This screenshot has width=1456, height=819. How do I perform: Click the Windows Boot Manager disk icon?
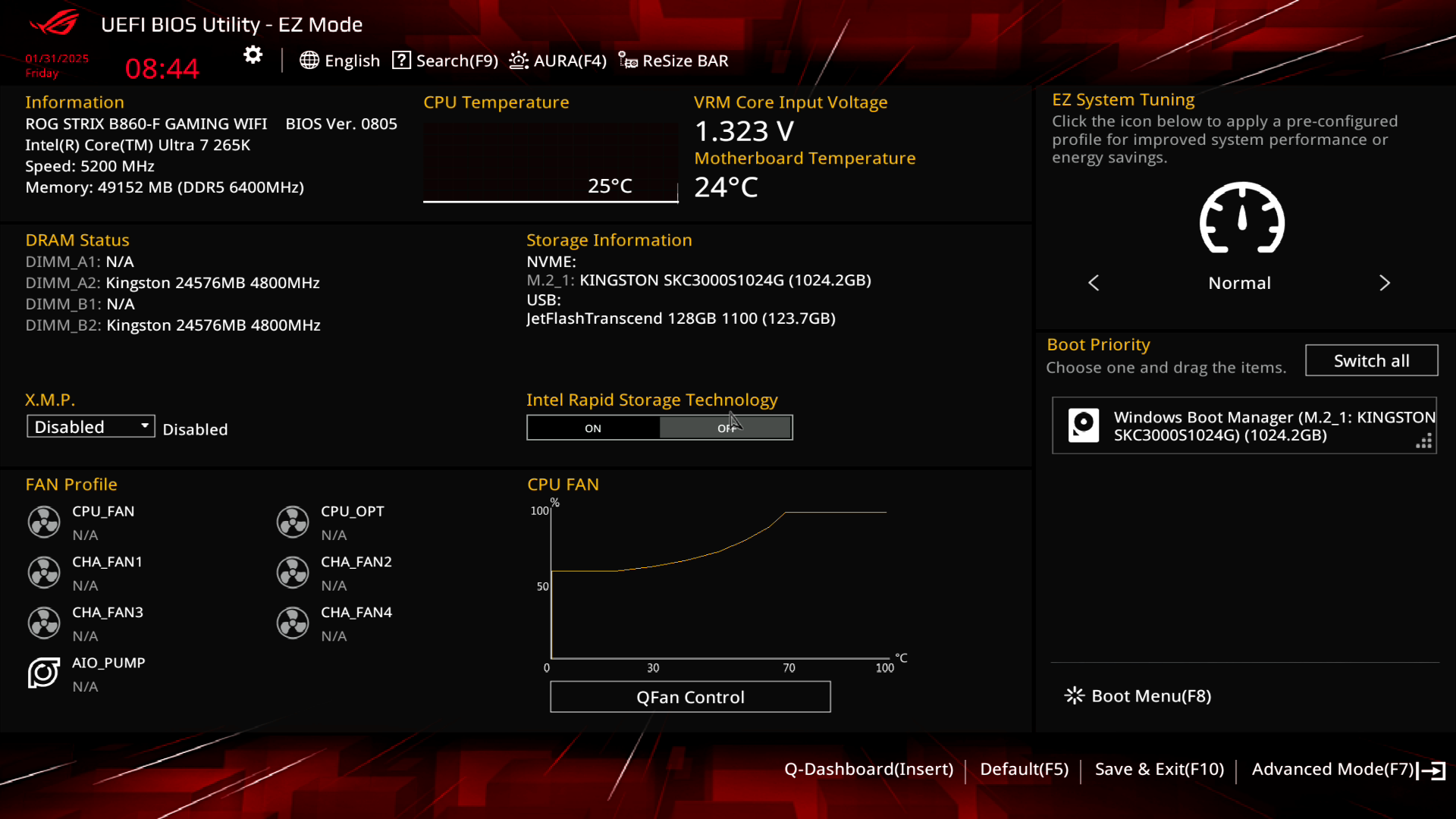click(1084, 425)
